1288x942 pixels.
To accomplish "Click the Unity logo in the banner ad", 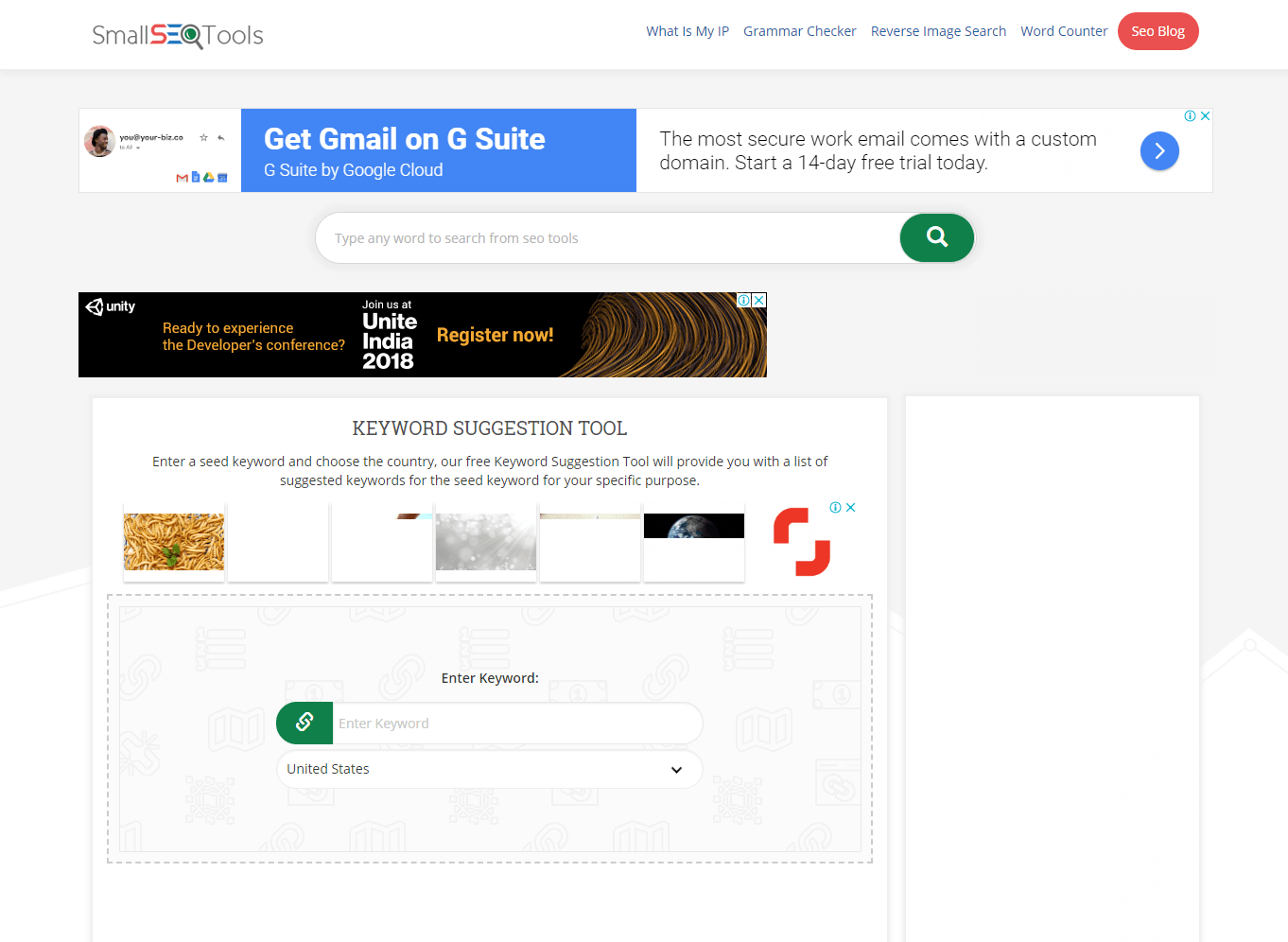I will (x=111, y=306).
